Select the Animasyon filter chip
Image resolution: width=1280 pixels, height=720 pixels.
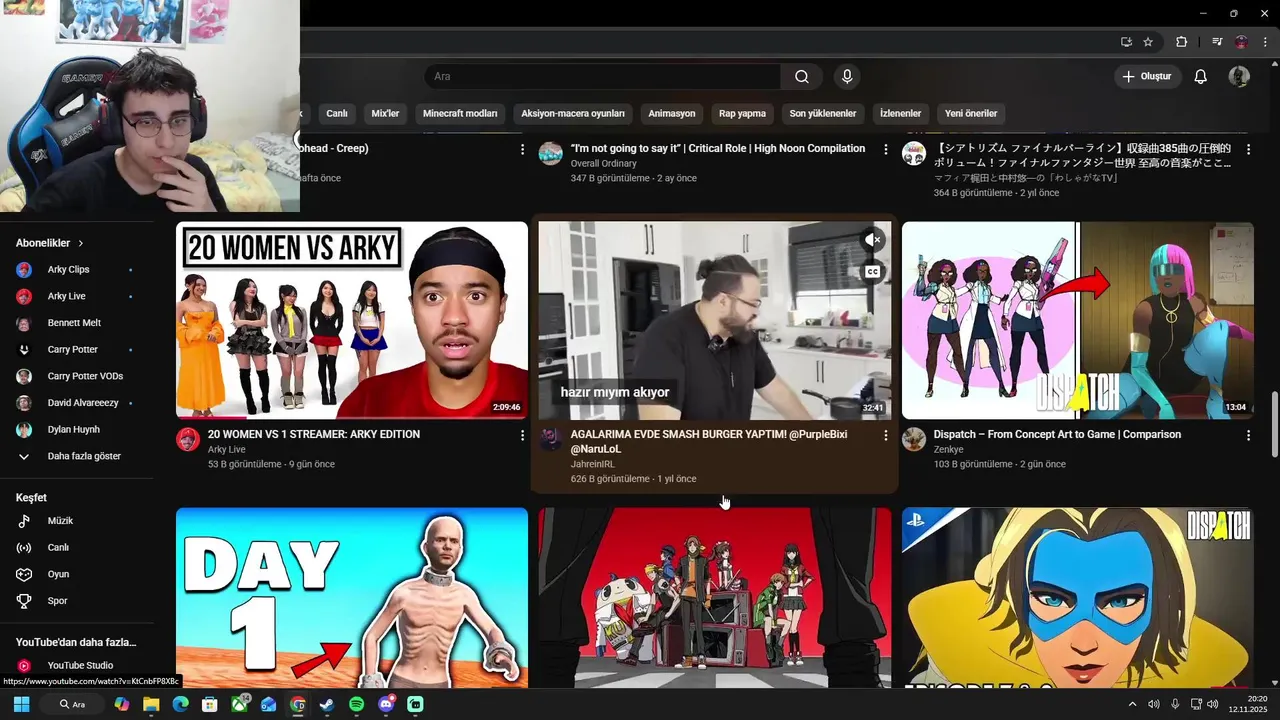[672, 113]
